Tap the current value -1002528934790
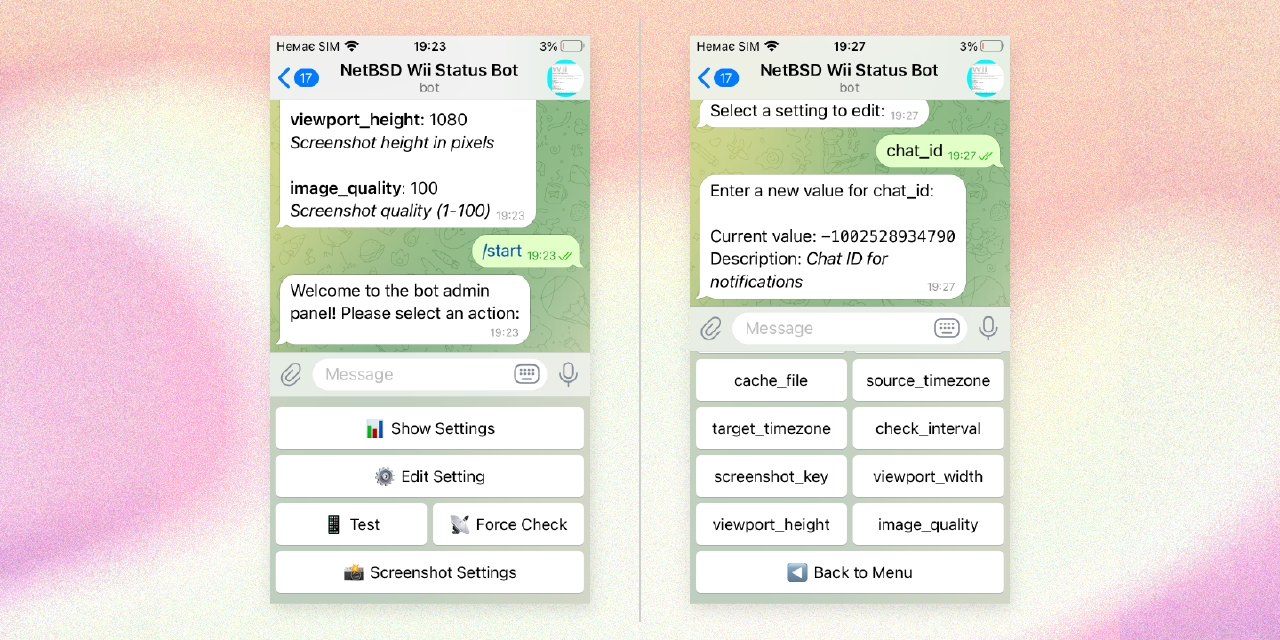Screen dimensions: 1280x640 click(888, 236)
